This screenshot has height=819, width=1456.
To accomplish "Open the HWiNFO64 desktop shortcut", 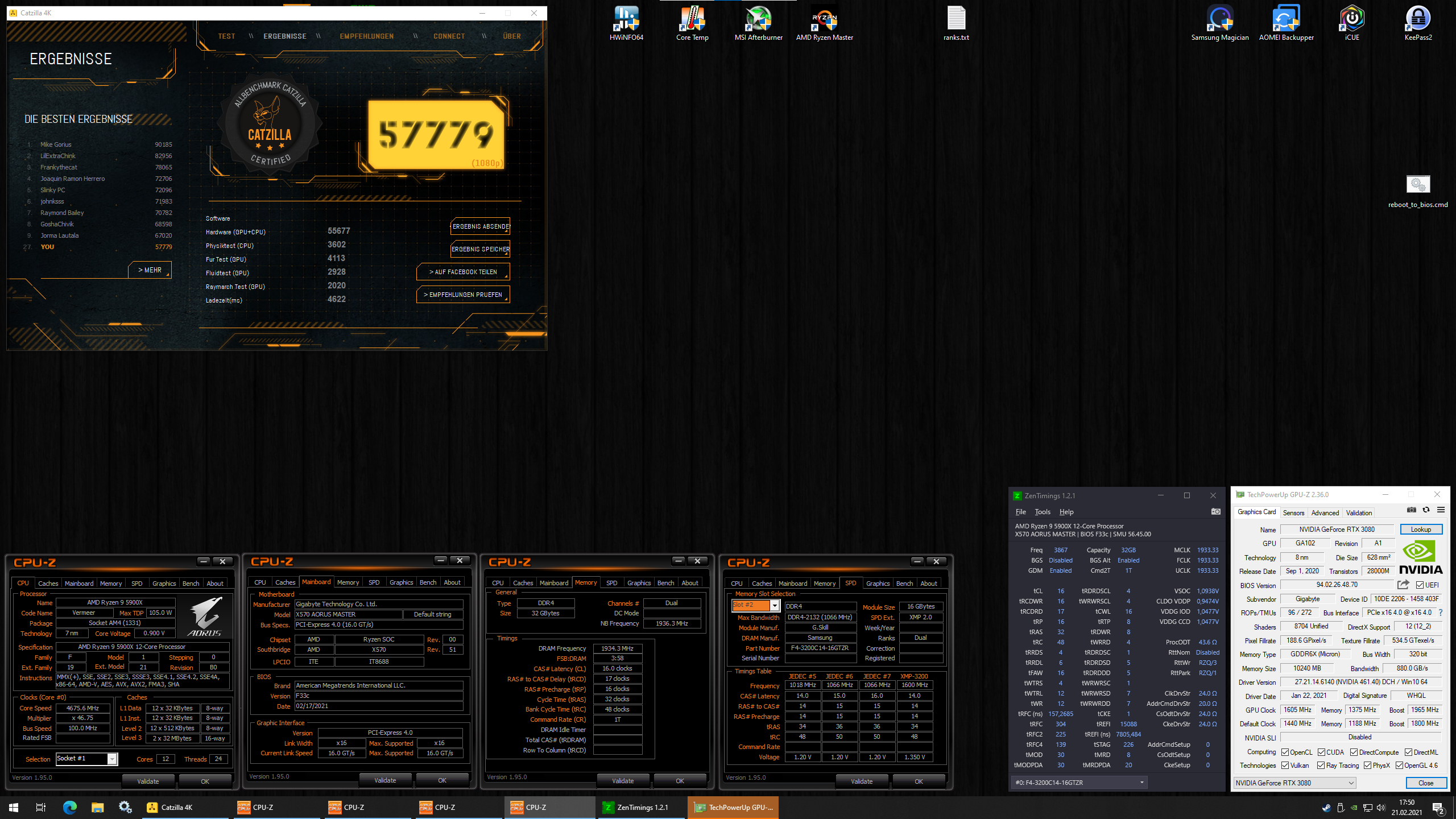I will (x=626, y=24).
